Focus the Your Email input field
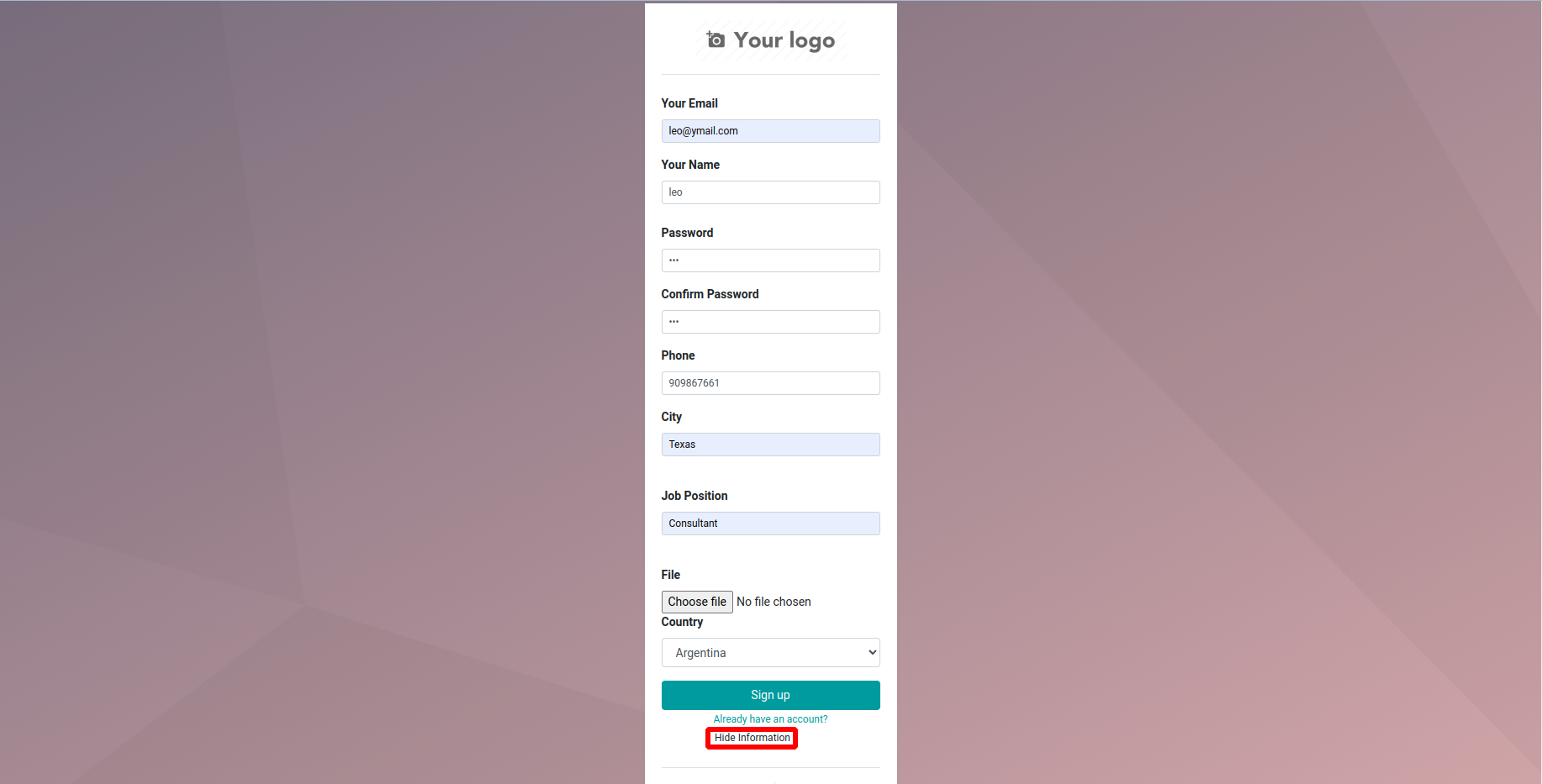1542x784 pixels. (770, 131)
